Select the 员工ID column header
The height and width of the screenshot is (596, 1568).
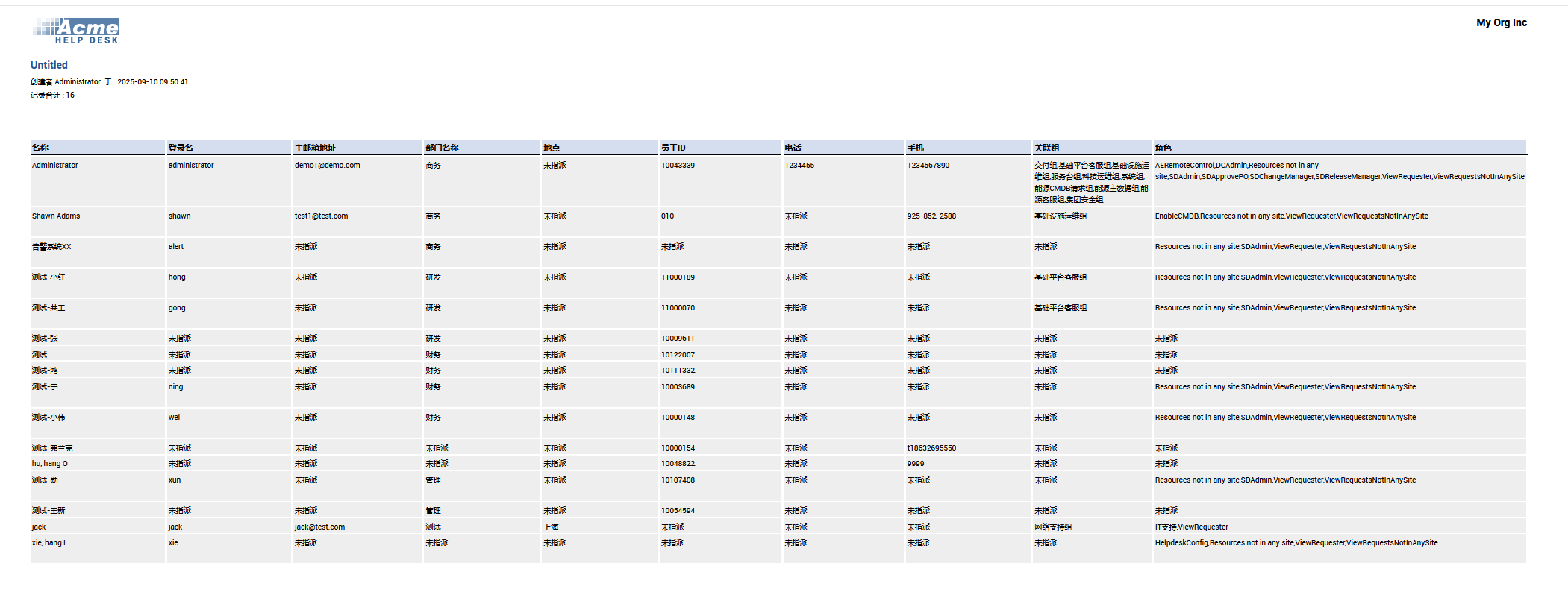(673, 148)
